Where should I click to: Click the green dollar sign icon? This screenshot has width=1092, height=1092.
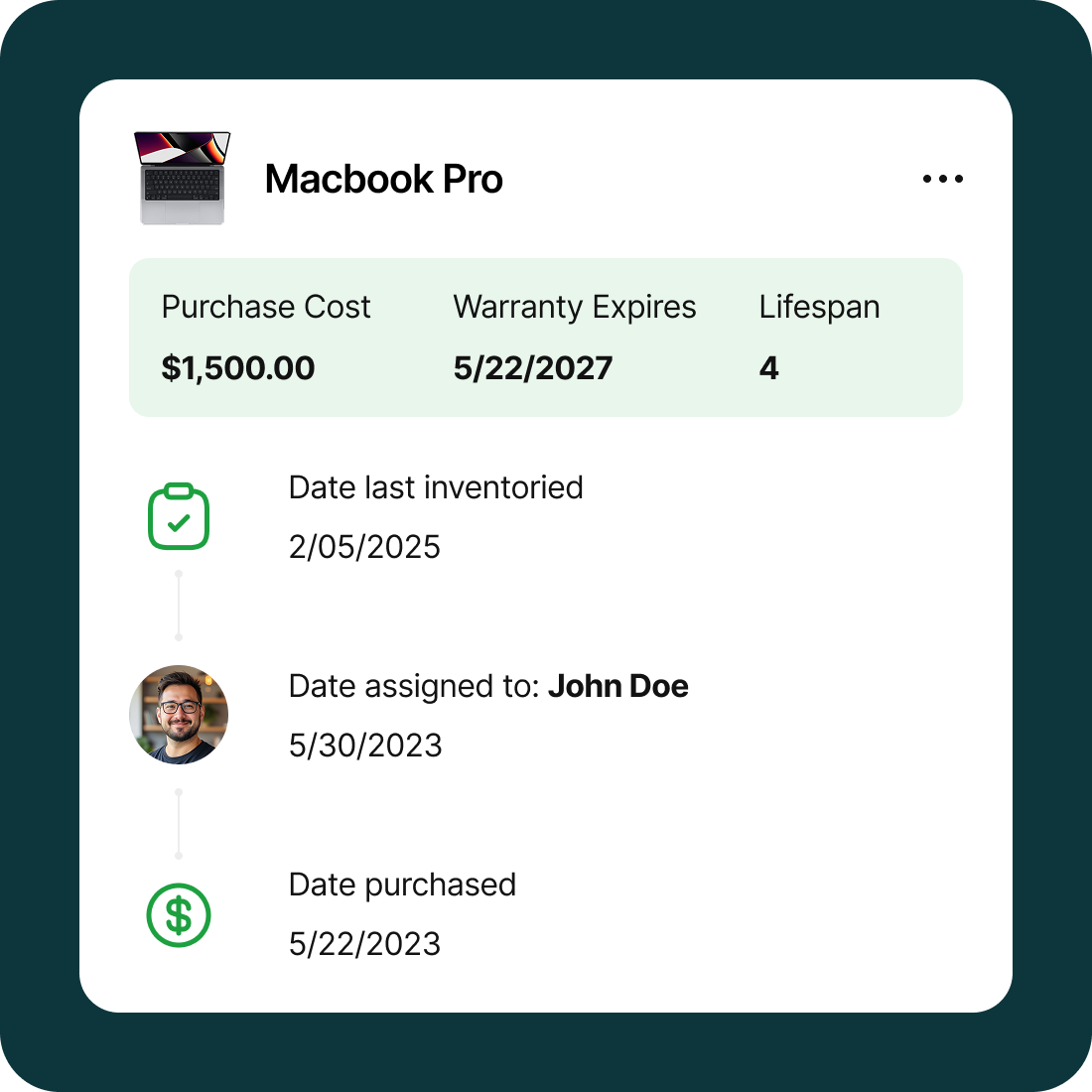point(179,914)
